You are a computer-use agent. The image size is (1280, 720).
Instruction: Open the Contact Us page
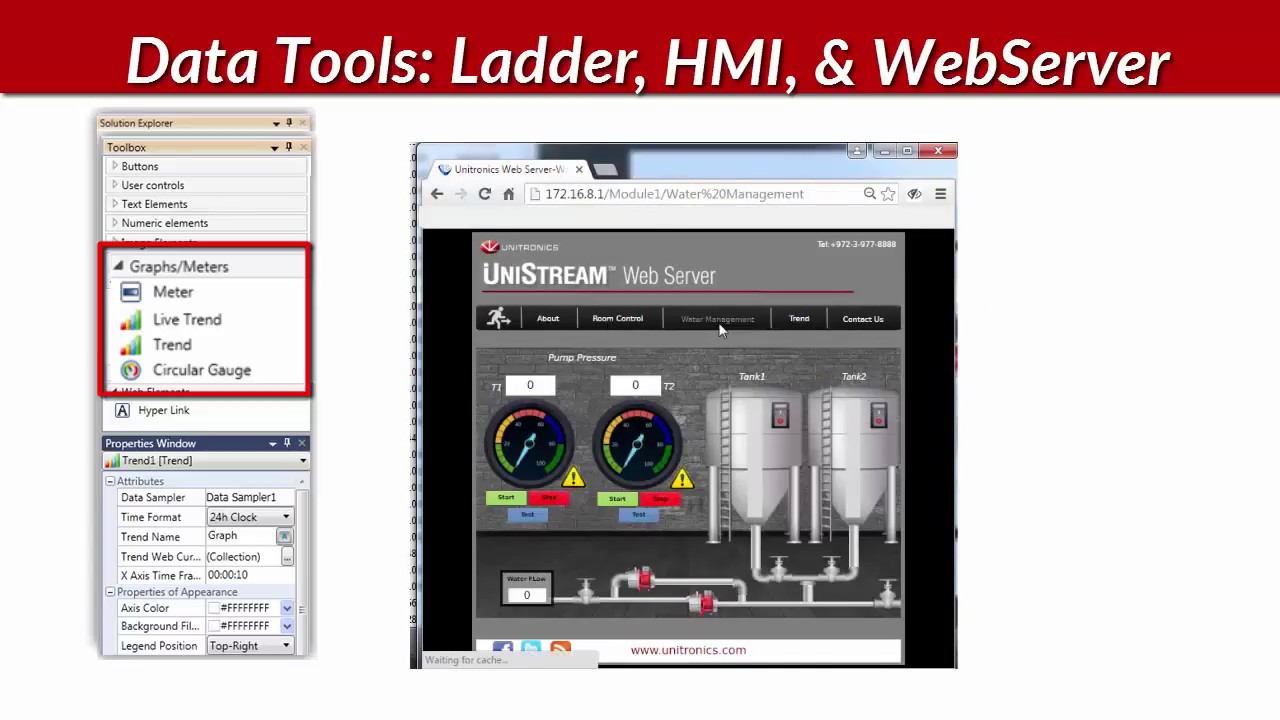[x=863, y=319]
